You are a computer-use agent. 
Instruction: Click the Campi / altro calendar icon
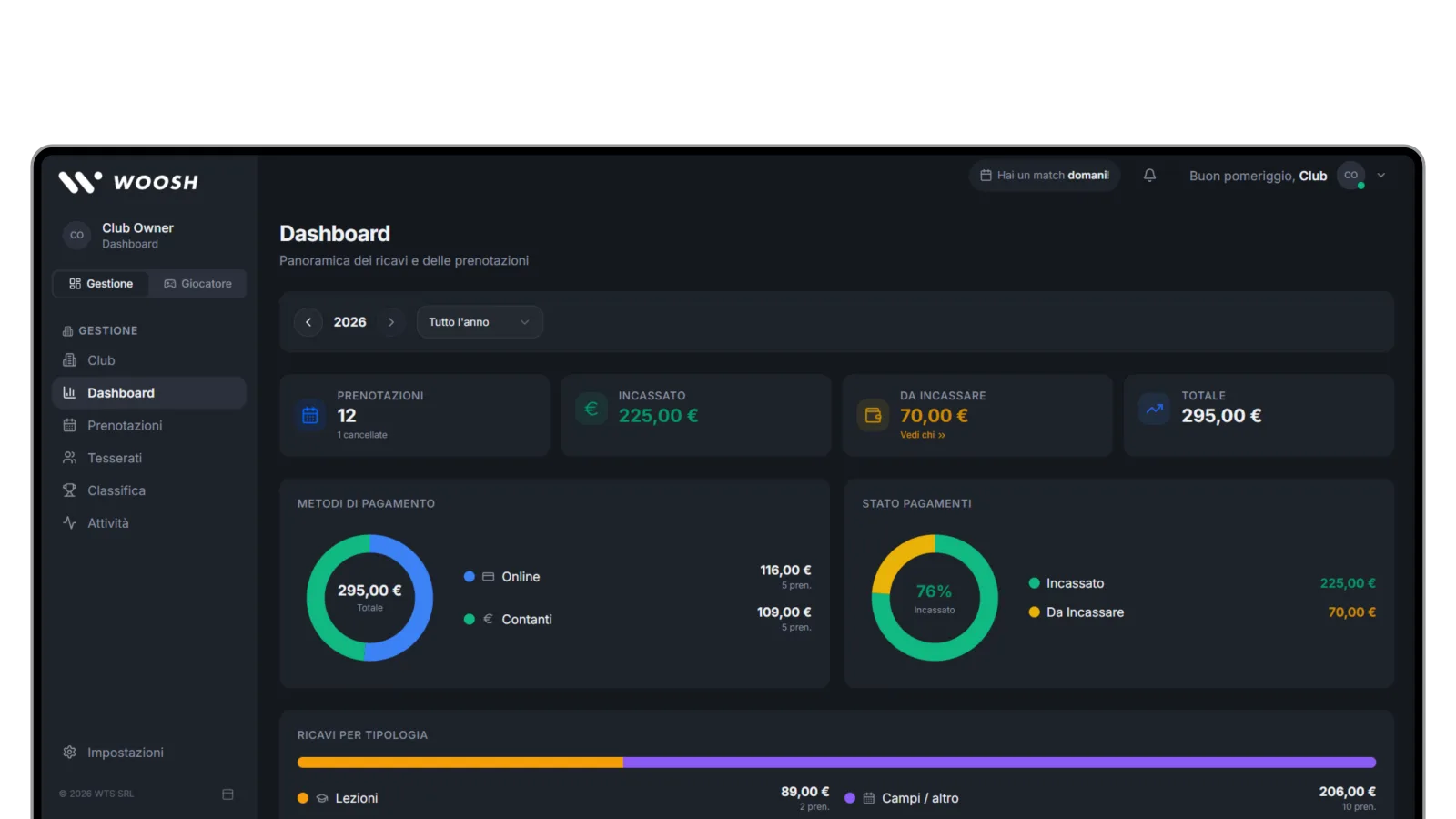(x=868, y=798)
